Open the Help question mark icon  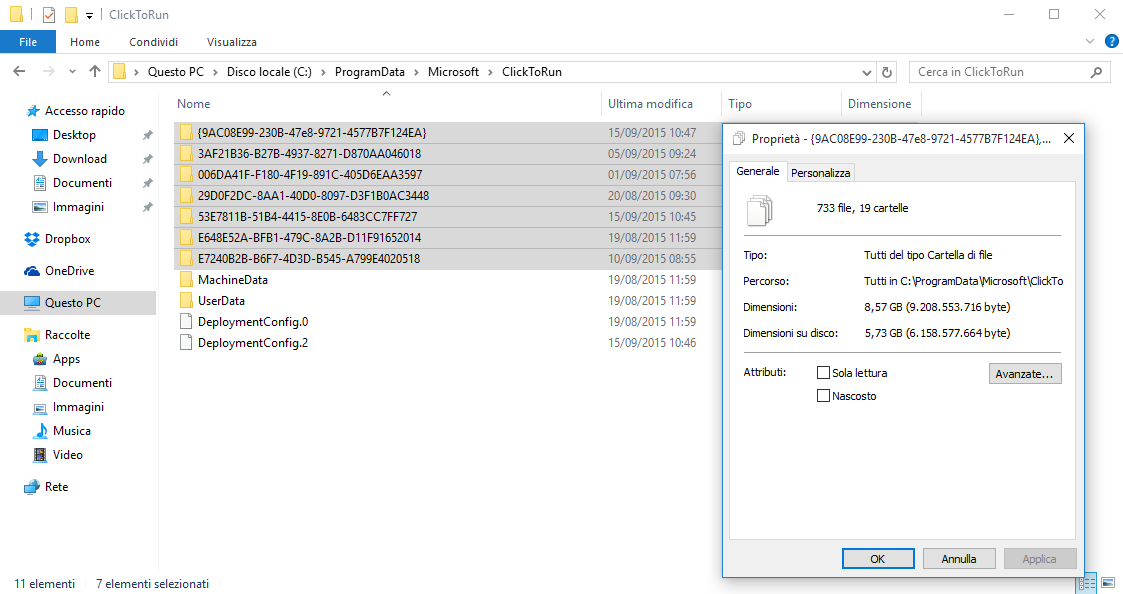point(1112,42)
